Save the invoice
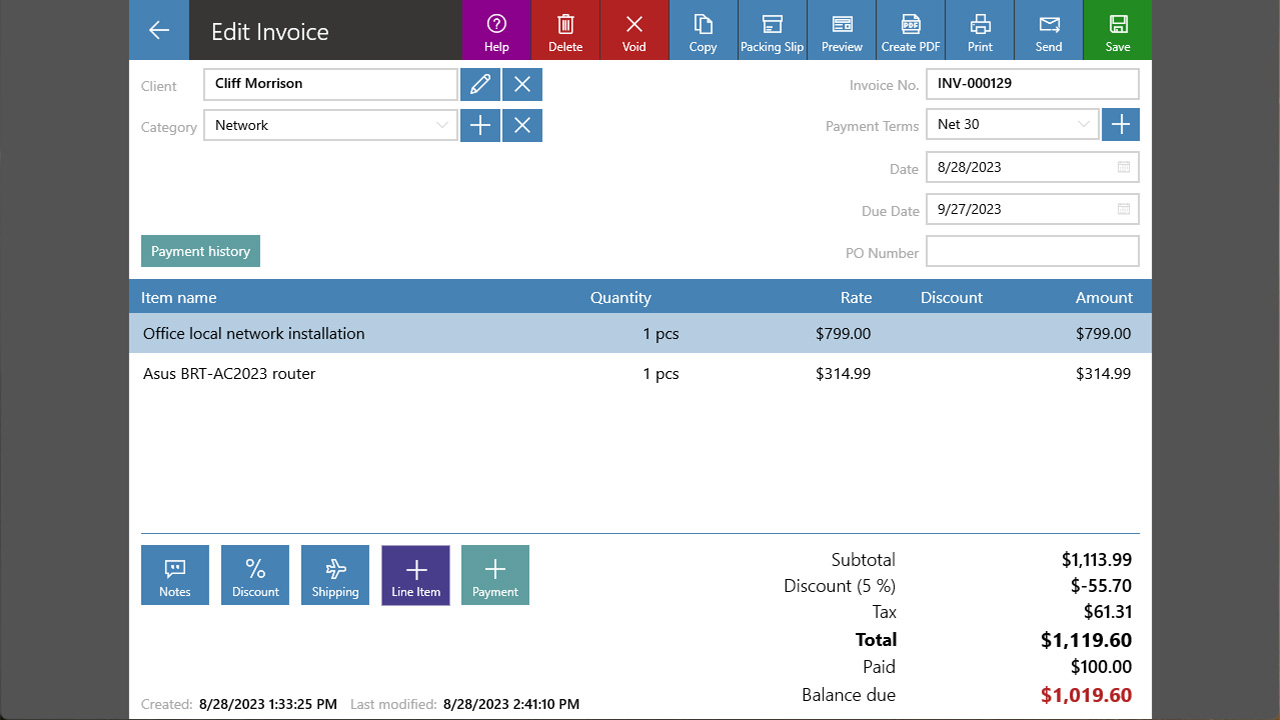This screenshot has height=720, width=1280. click(x=1117, y=30)
